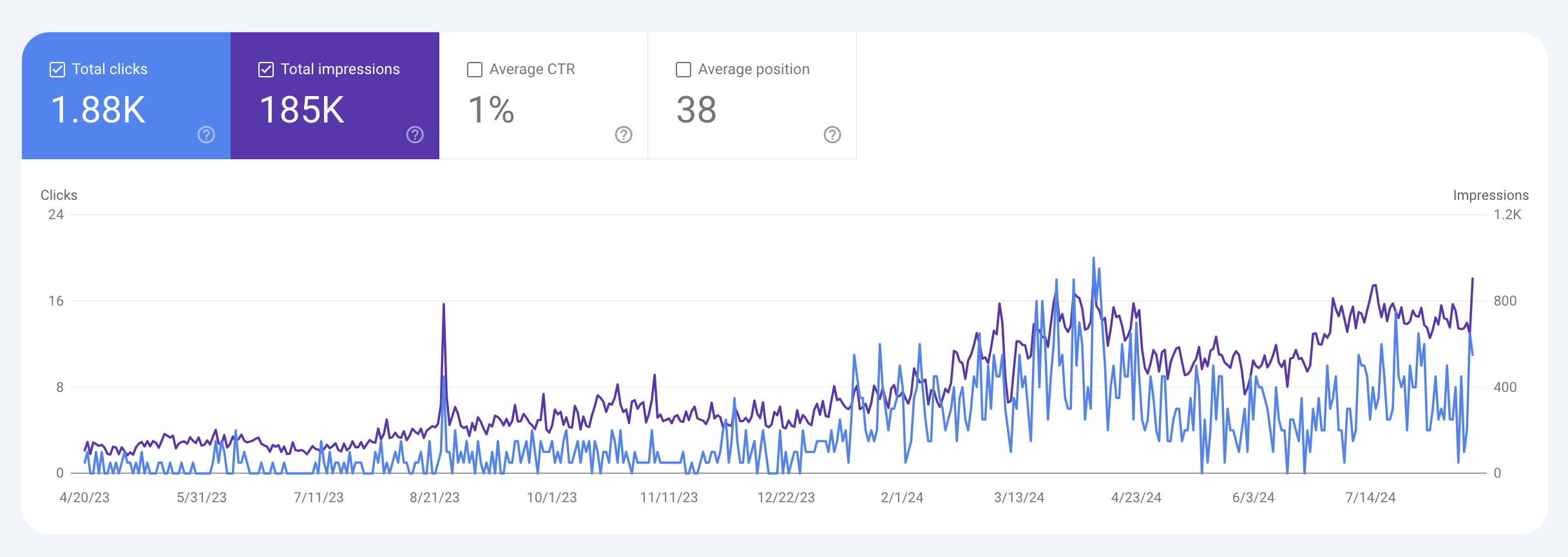
Task: Click the 4/20/23 date label
Action: point(84,498)
